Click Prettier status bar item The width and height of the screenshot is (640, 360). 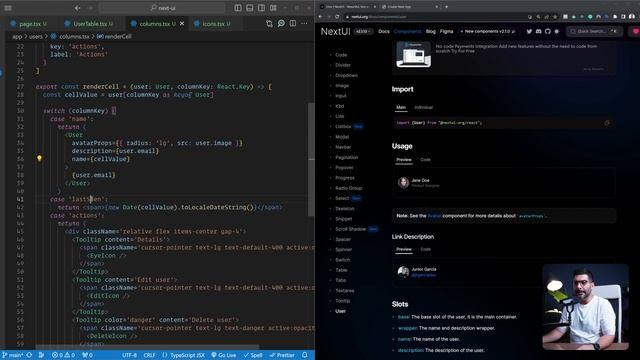(282, 355)
